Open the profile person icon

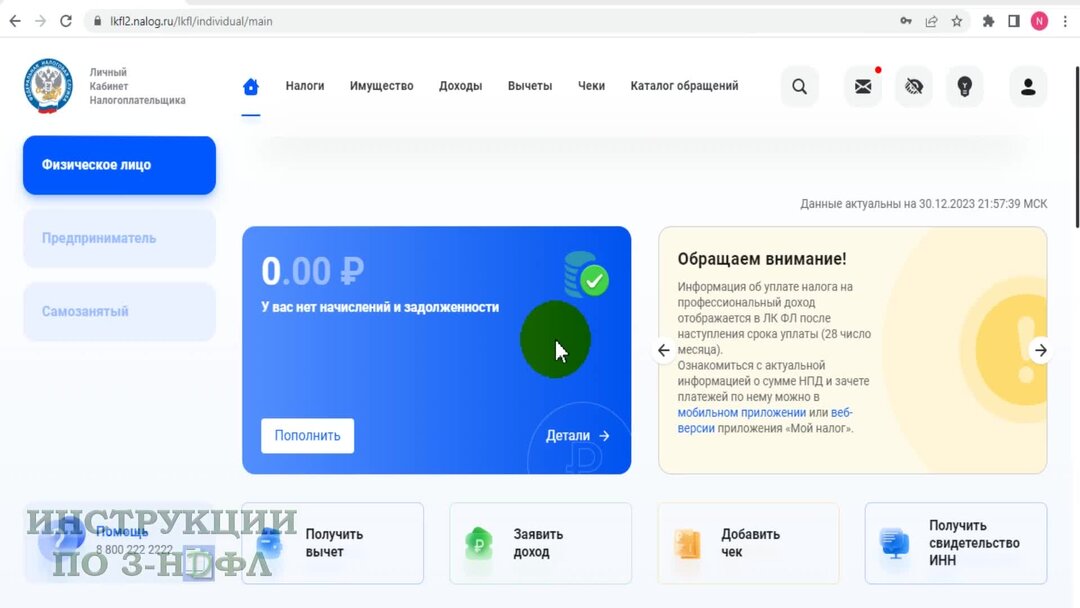(1028, 87)
